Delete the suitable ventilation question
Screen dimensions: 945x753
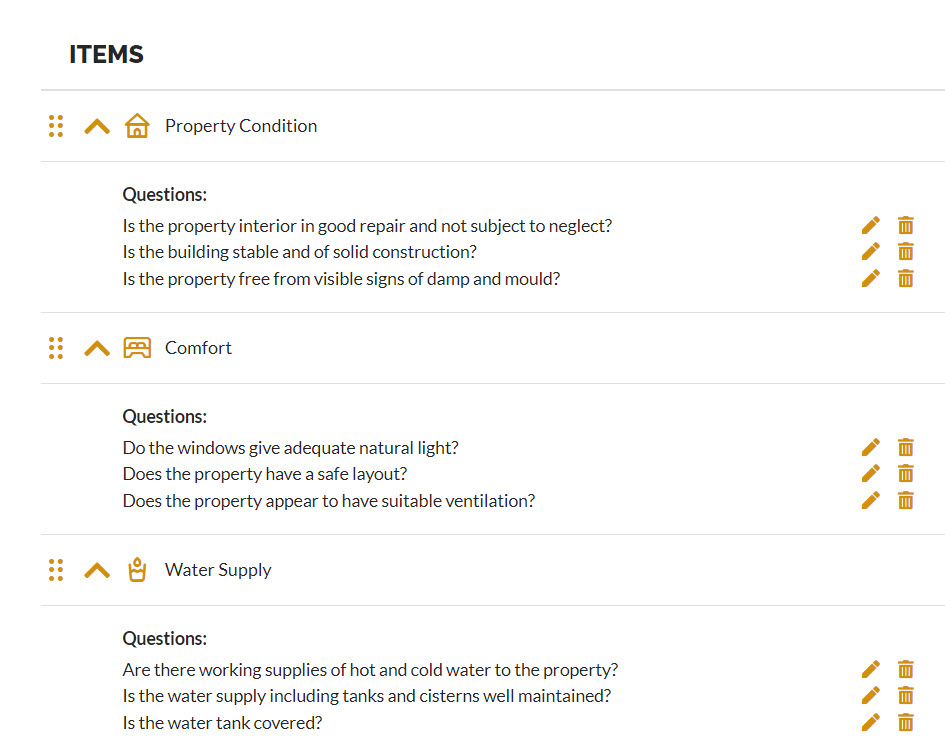coord(905,500)
